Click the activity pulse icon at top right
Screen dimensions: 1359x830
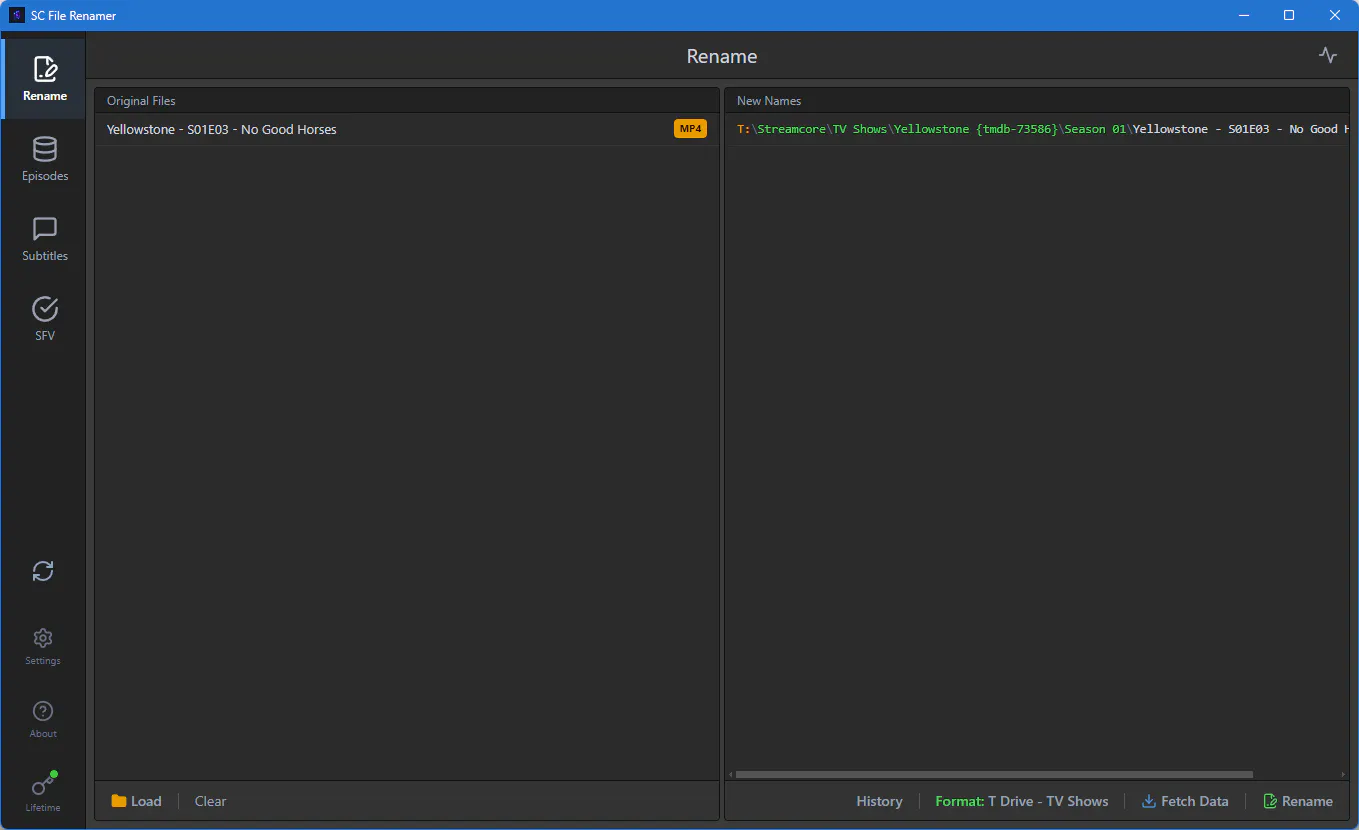click(x=1328, y=56)
